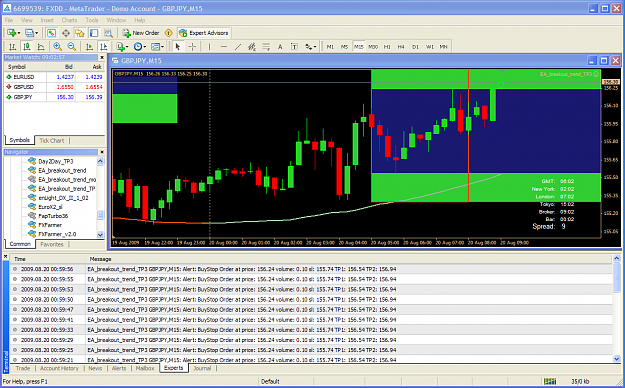625x388 pixels.
Task: Select the Fibonacci Retracement tool
Action: (266, 47)
